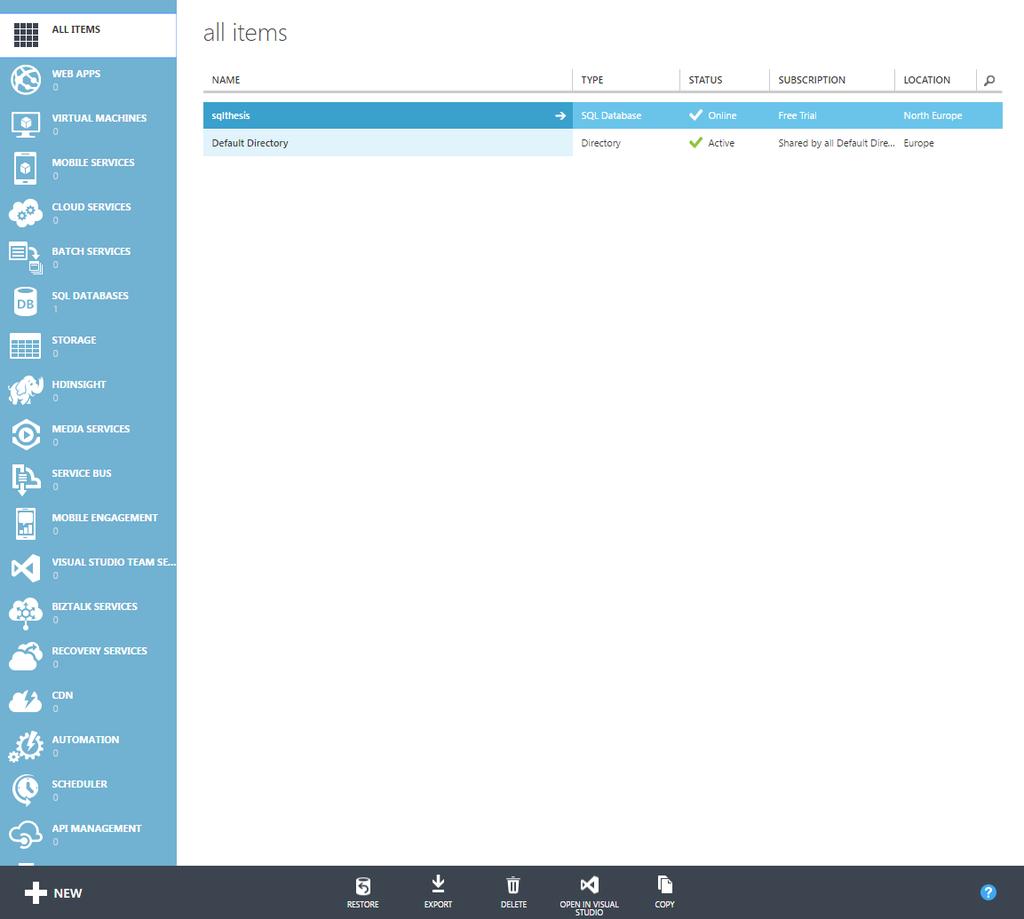Click the North Europe location cell

(x=933, y=116)
